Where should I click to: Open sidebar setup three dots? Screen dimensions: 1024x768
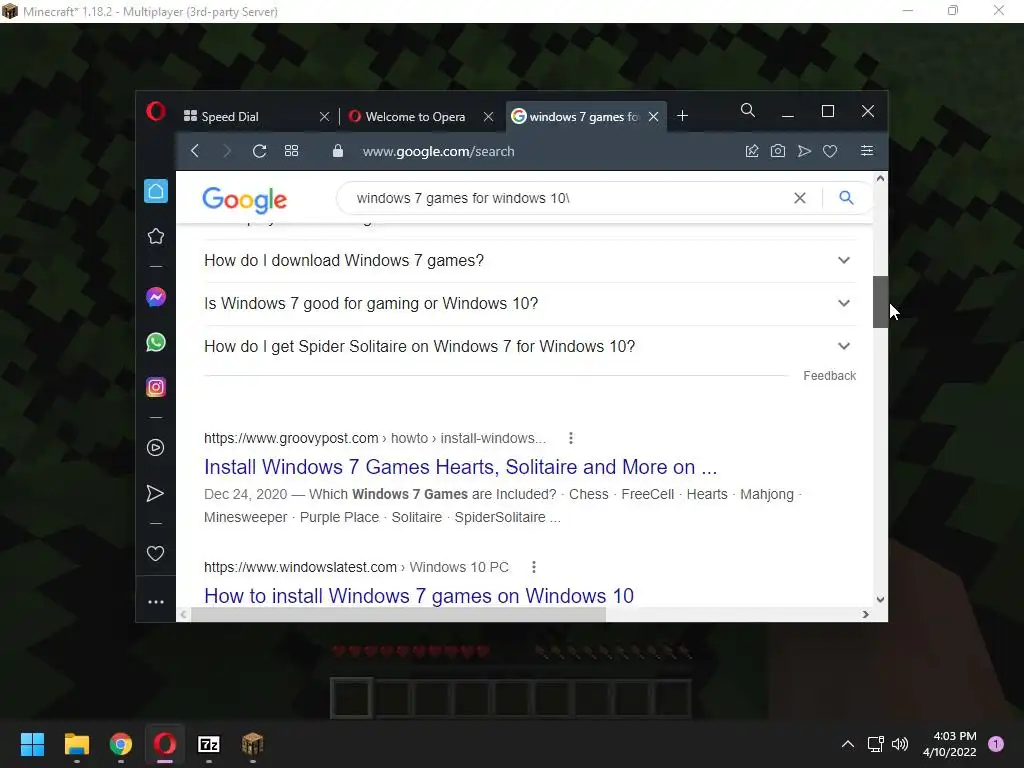click(155, 602)
